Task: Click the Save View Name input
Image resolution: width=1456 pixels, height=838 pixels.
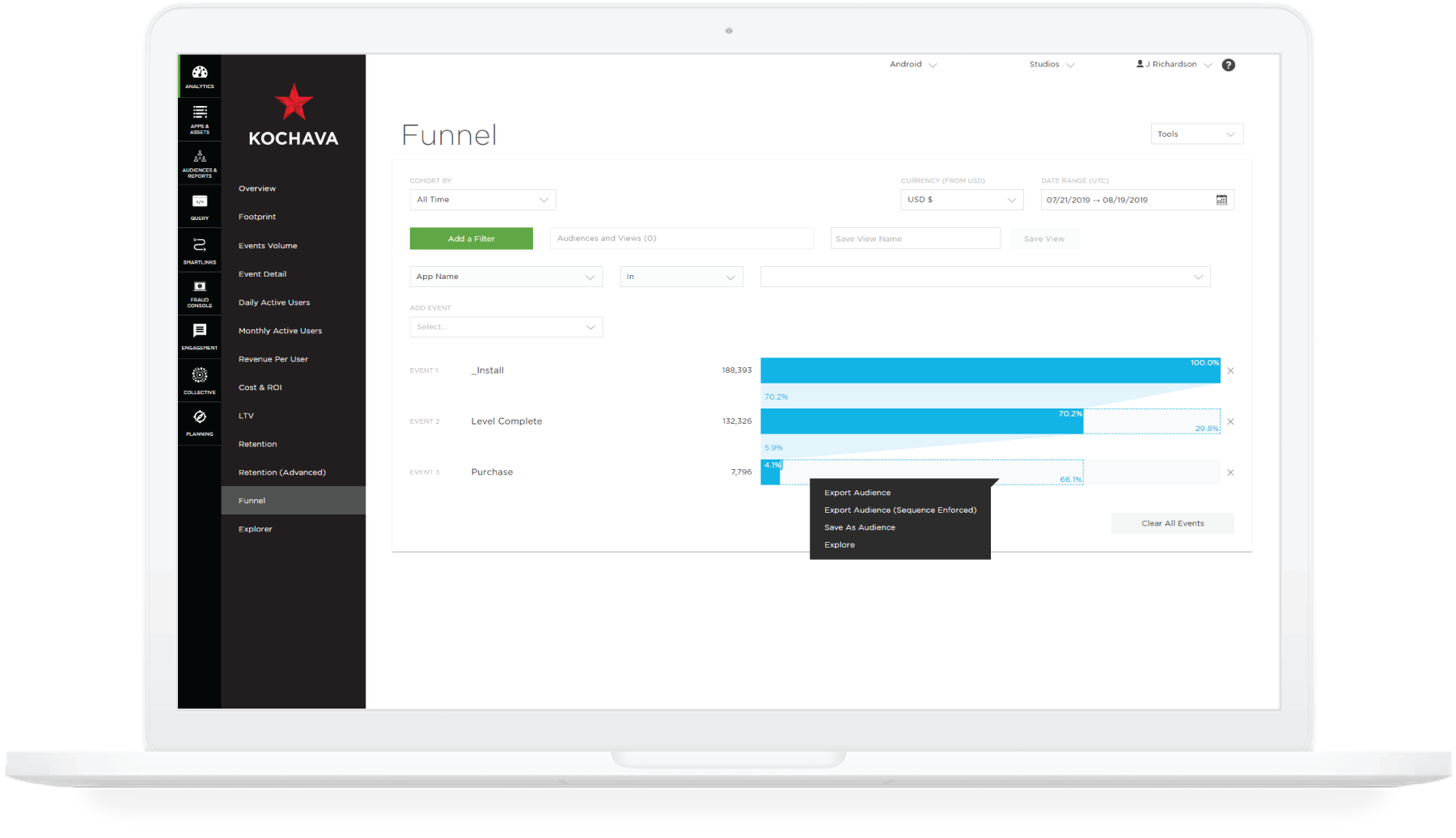Action: (x=915, y=239)
